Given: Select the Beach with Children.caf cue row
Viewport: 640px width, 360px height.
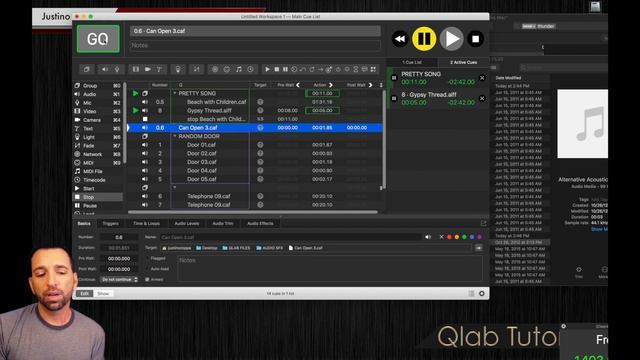Looking at the screenshot, I should (x=255, y=102).
